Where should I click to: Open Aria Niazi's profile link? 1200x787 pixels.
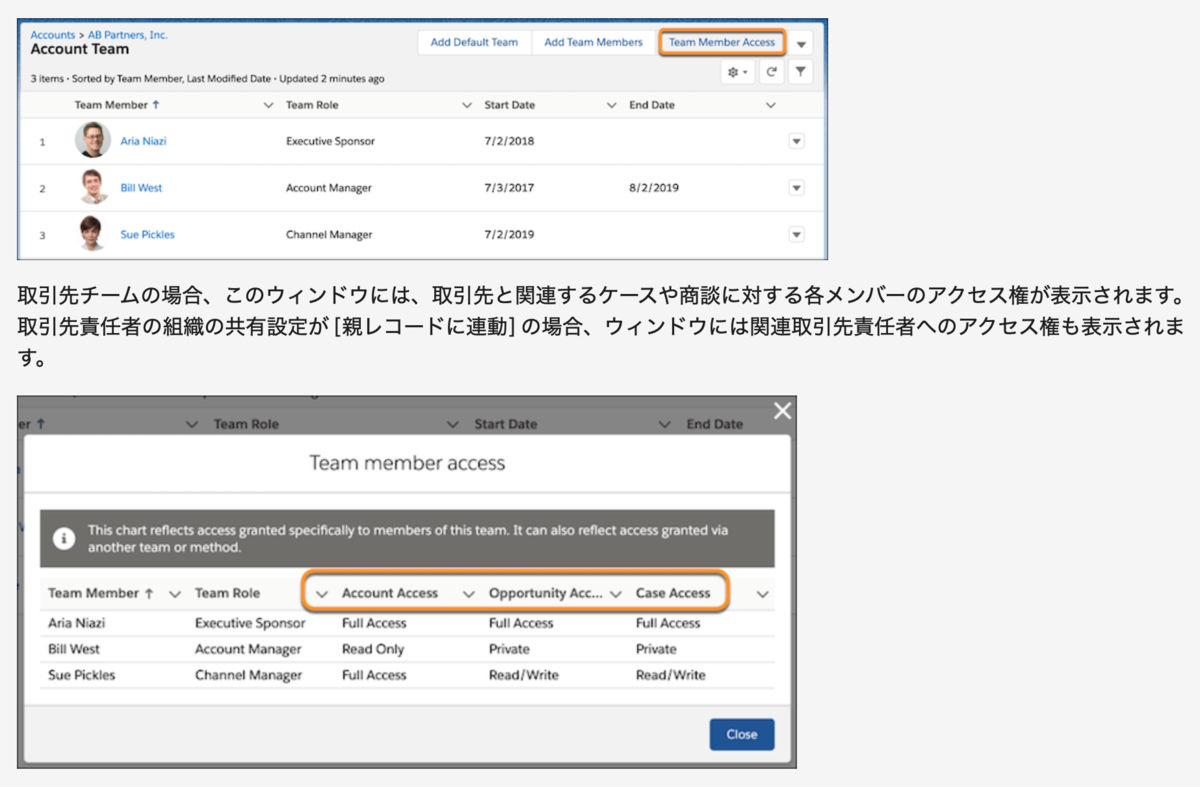[x=144, y=141]
